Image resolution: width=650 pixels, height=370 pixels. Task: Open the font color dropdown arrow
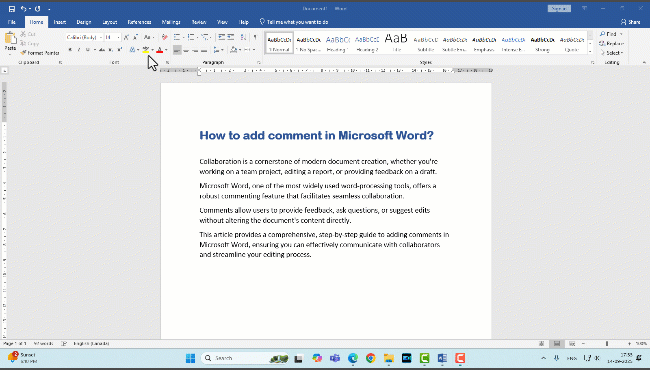click(166, 50)
